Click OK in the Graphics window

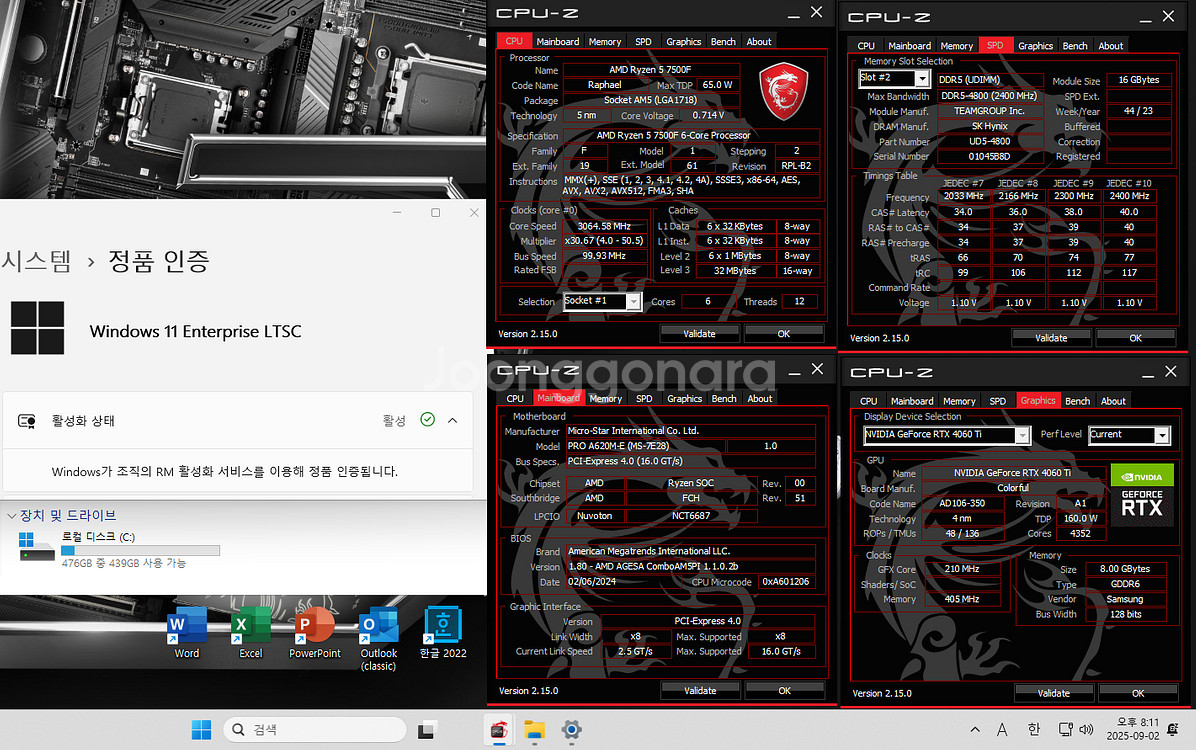[1138, 694]
